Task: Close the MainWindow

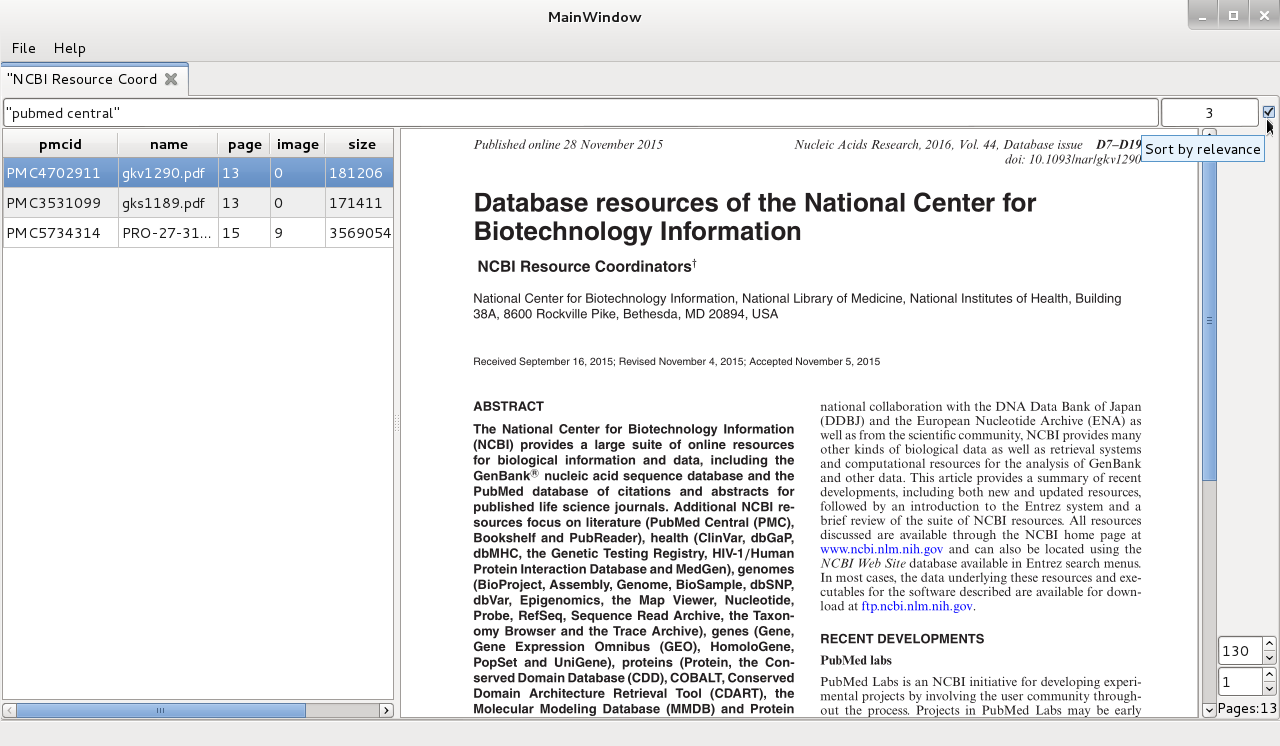Action: pyautogui.click(x=1263, y=15)
